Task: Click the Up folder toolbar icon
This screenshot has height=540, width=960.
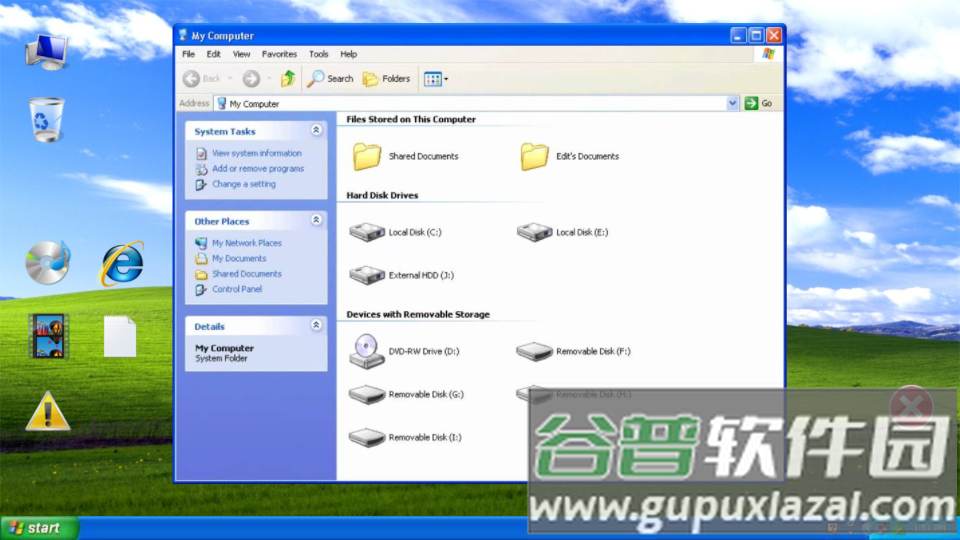Action: (288, 78)
